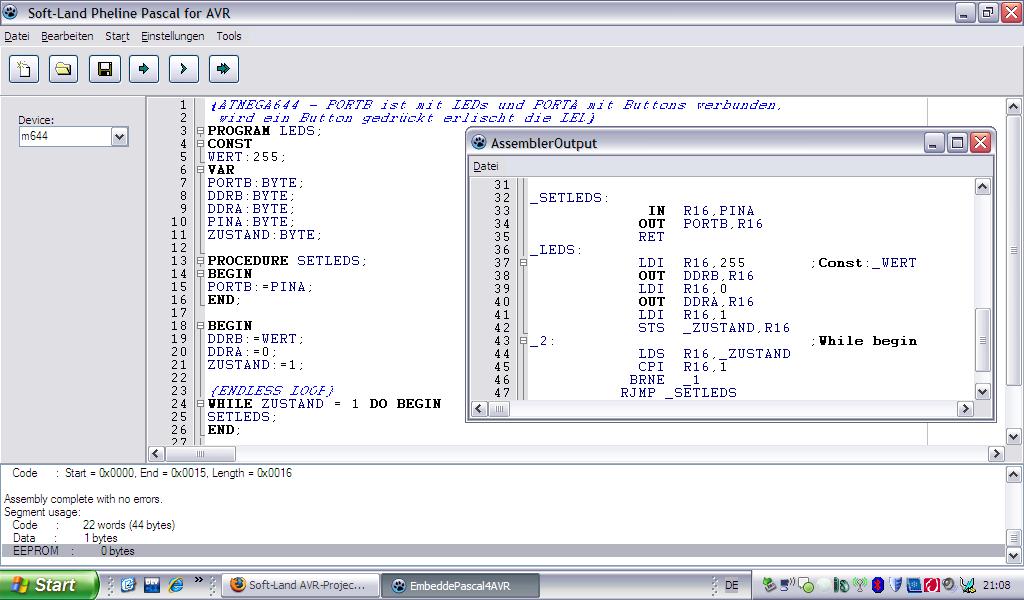Click scroll down arrow of code editor
The width and height of the screenshot is (1024, 600).
pos(1013,437)
